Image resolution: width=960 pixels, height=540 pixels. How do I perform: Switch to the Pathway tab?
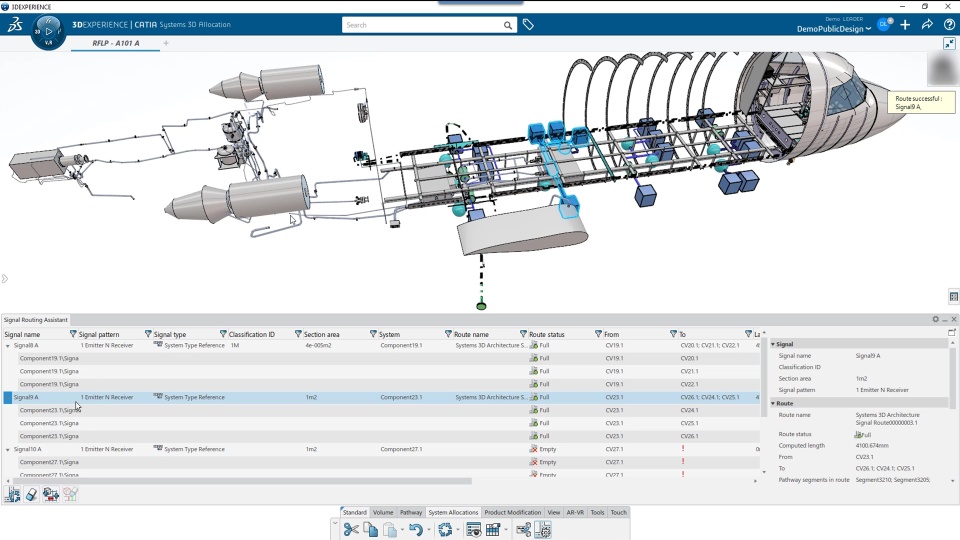click(411, 512)
